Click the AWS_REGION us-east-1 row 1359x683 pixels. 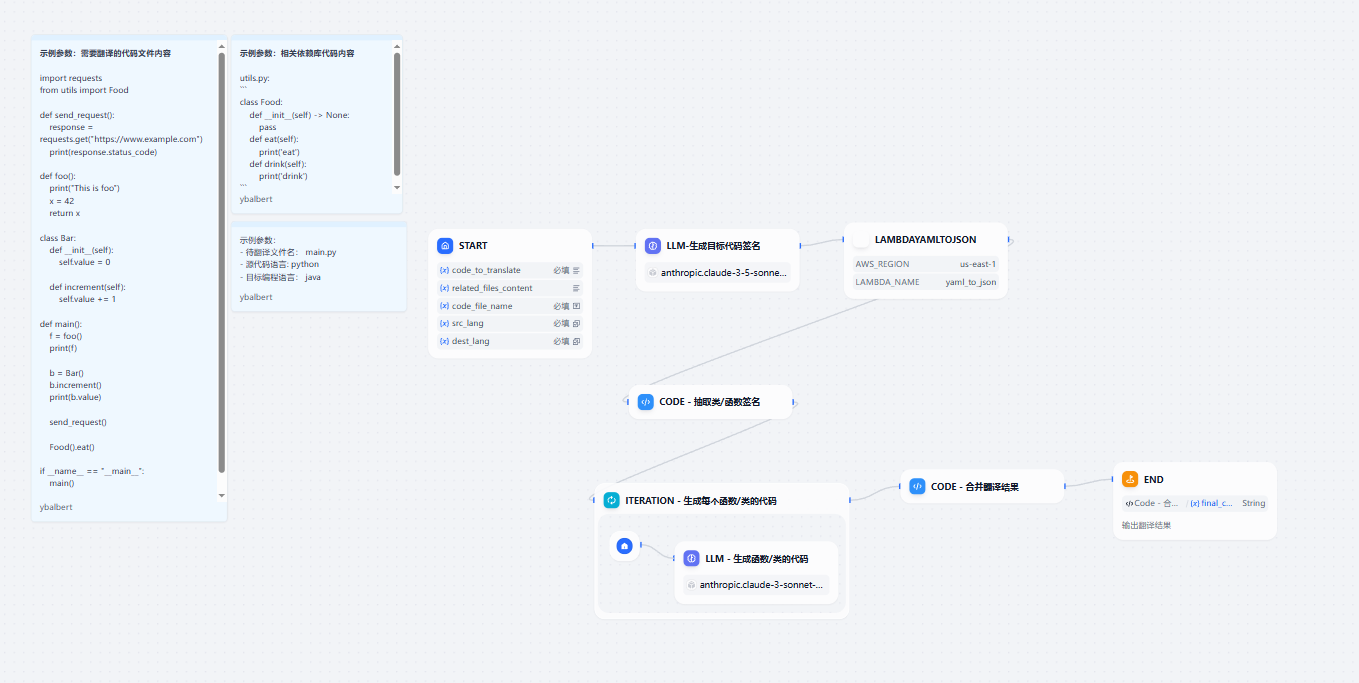pyautogui.click(x=925, y=264)
